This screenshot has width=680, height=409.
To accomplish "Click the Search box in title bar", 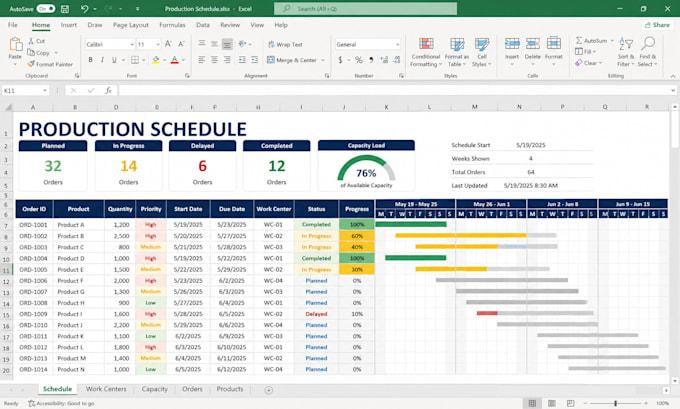I will tap(365, 9).
